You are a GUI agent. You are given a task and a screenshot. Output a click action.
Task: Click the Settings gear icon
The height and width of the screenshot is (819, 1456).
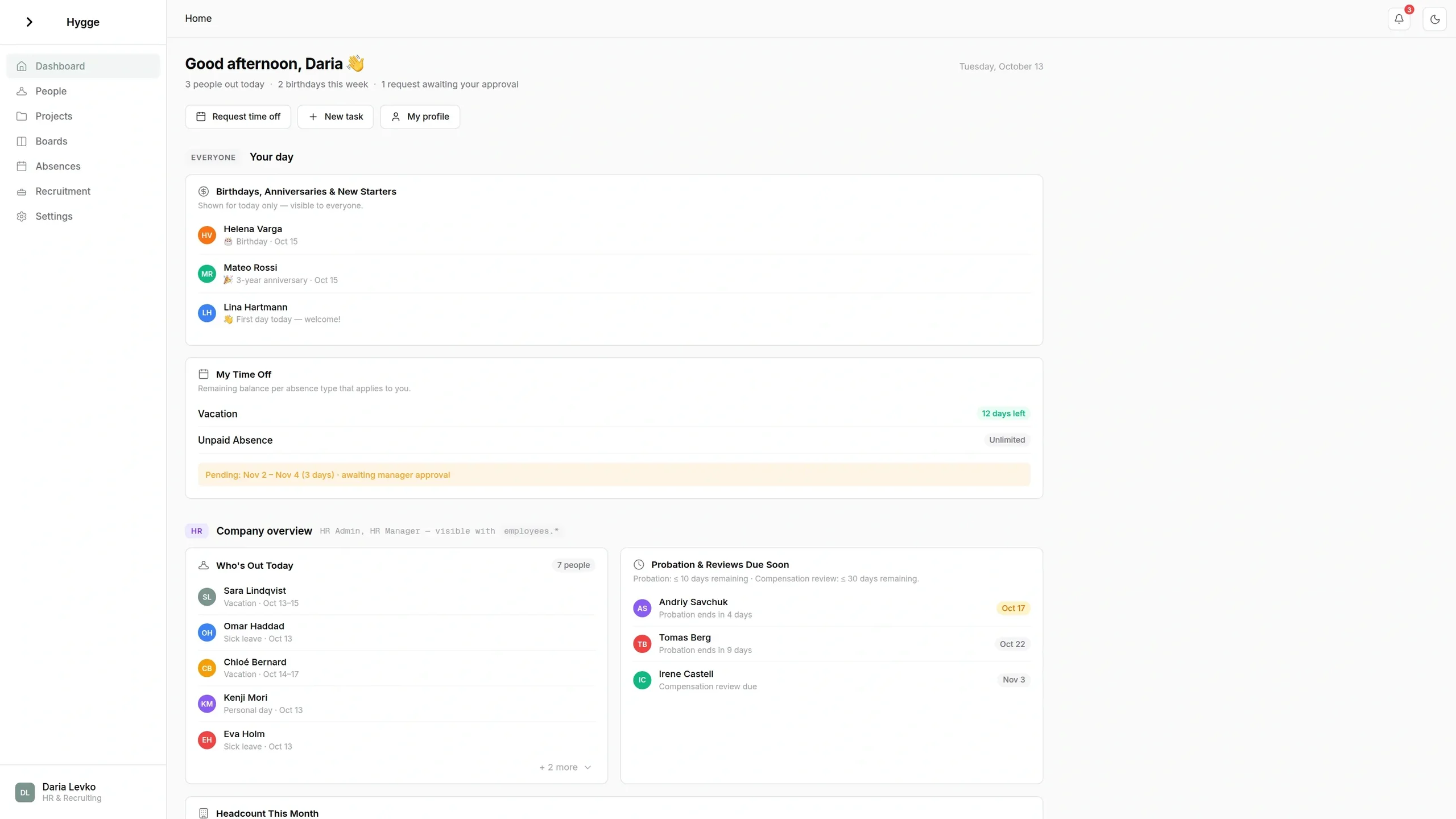point(22,216)
